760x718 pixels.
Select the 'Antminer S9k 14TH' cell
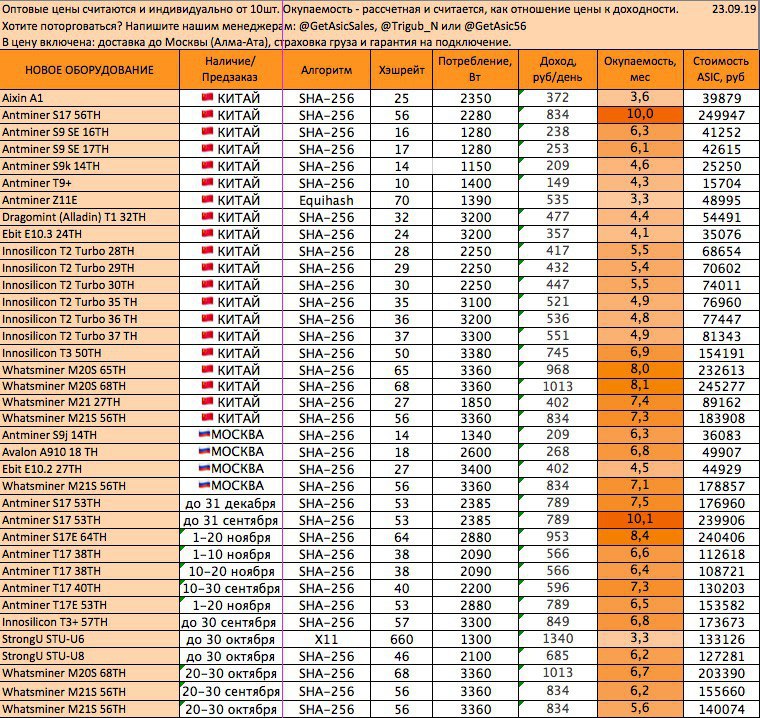pos(90,166)
